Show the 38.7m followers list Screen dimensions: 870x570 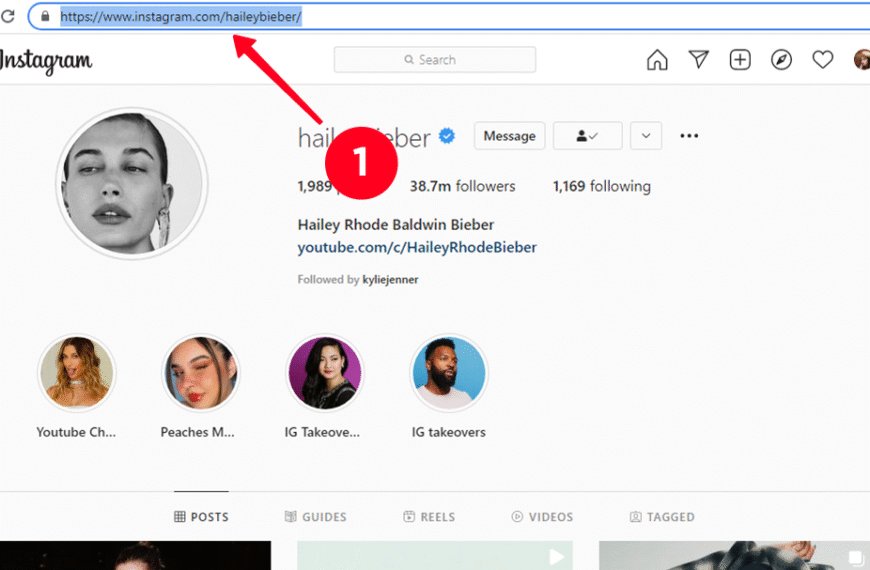coord(462,186)
